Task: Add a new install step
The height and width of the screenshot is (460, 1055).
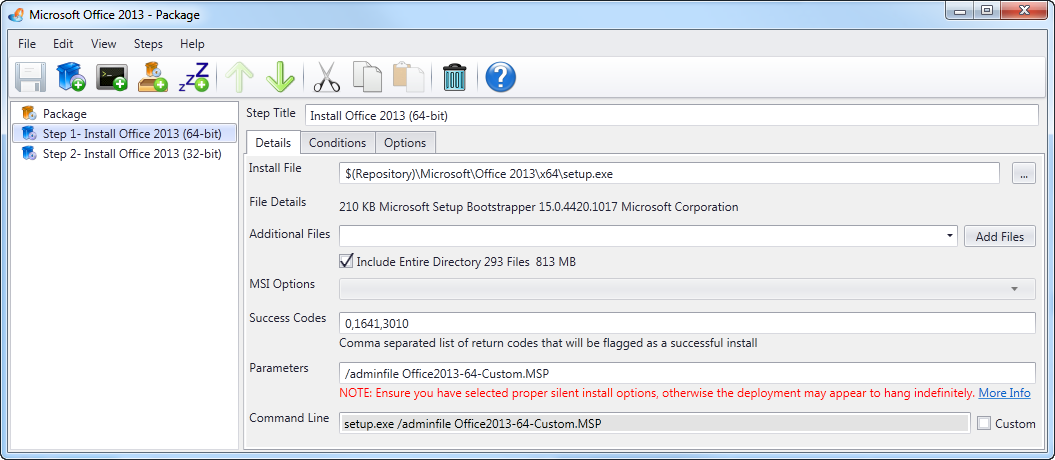Action: [x=70, y=77]
